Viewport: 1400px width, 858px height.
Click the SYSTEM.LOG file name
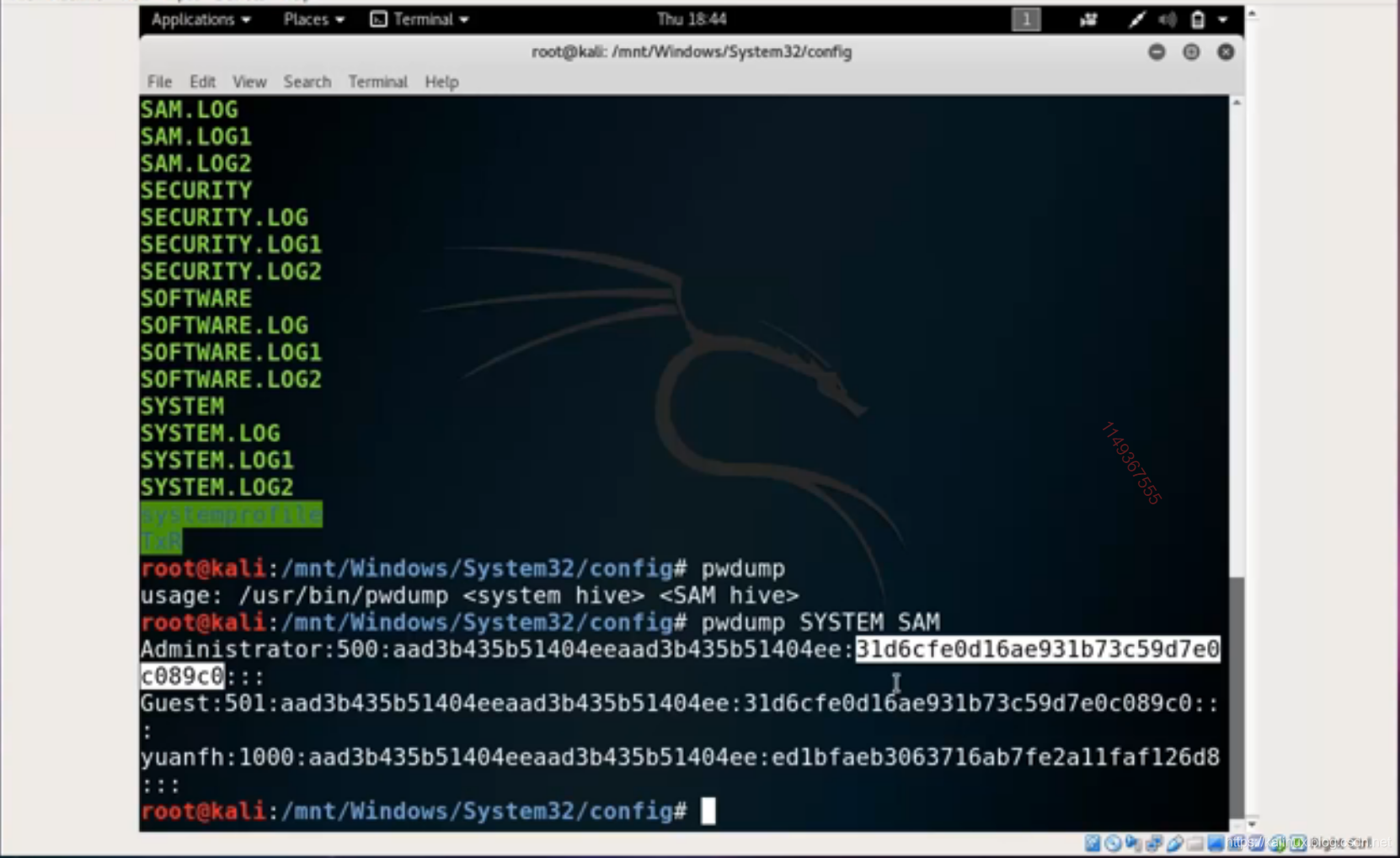coord(210,433)
